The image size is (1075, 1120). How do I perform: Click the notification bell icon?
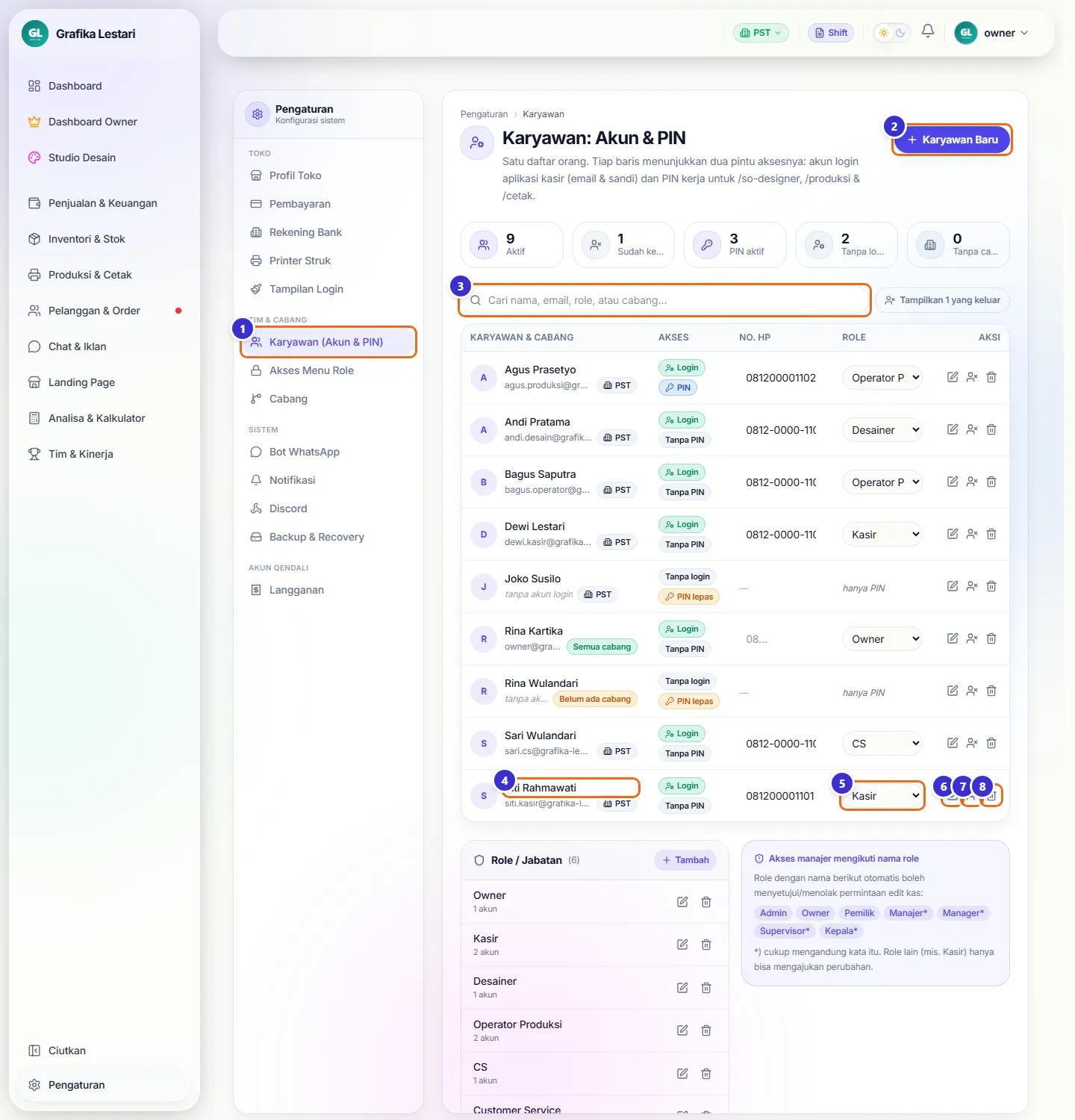pos(928,31)
